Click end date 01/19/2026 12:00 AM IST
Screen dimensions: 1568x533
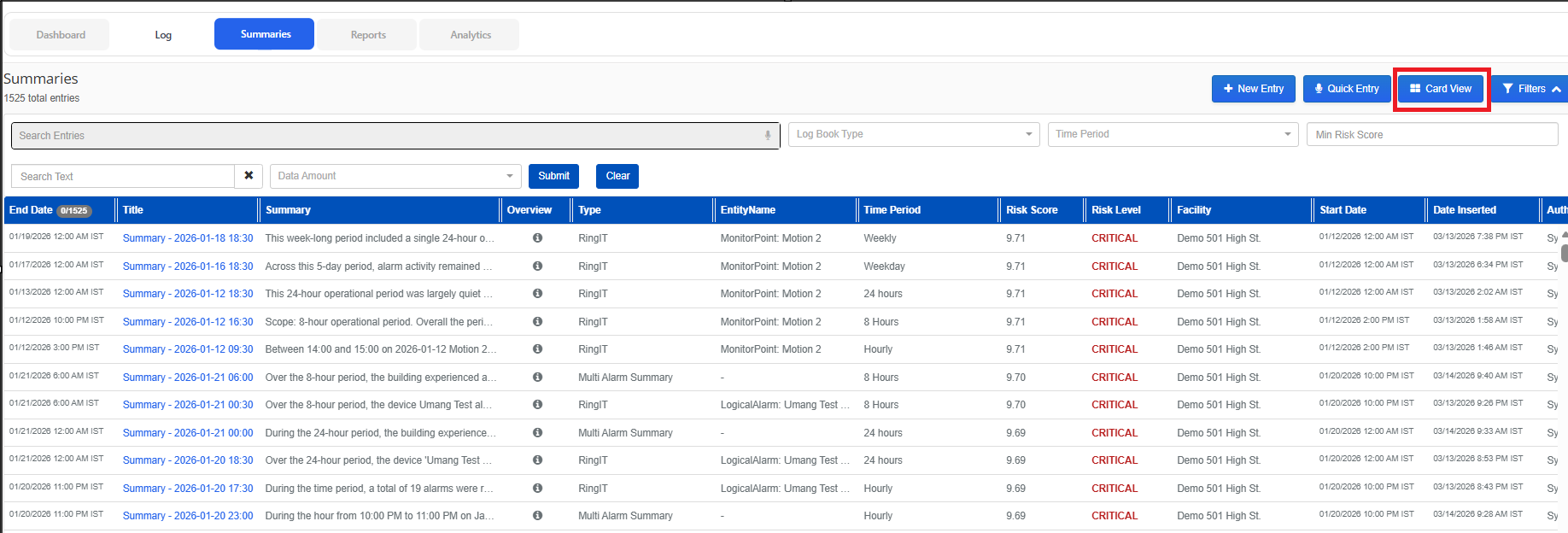[x=56, y=237]
